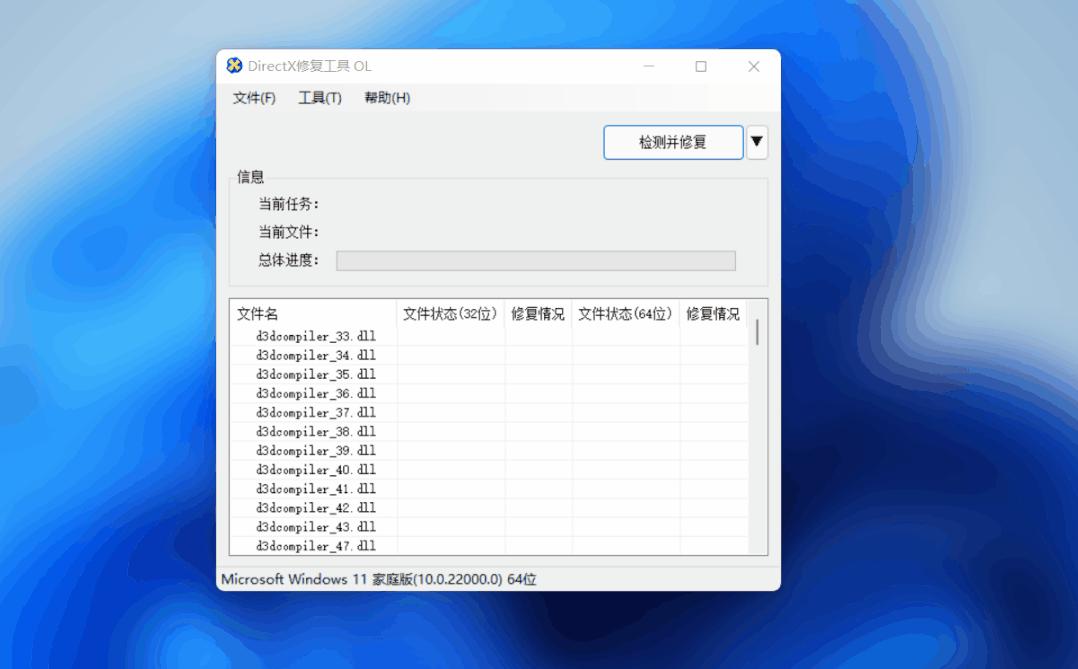Click the 文件状态(64位) column header
This screenshot has width=1078, height=669.
coord(625,314)
